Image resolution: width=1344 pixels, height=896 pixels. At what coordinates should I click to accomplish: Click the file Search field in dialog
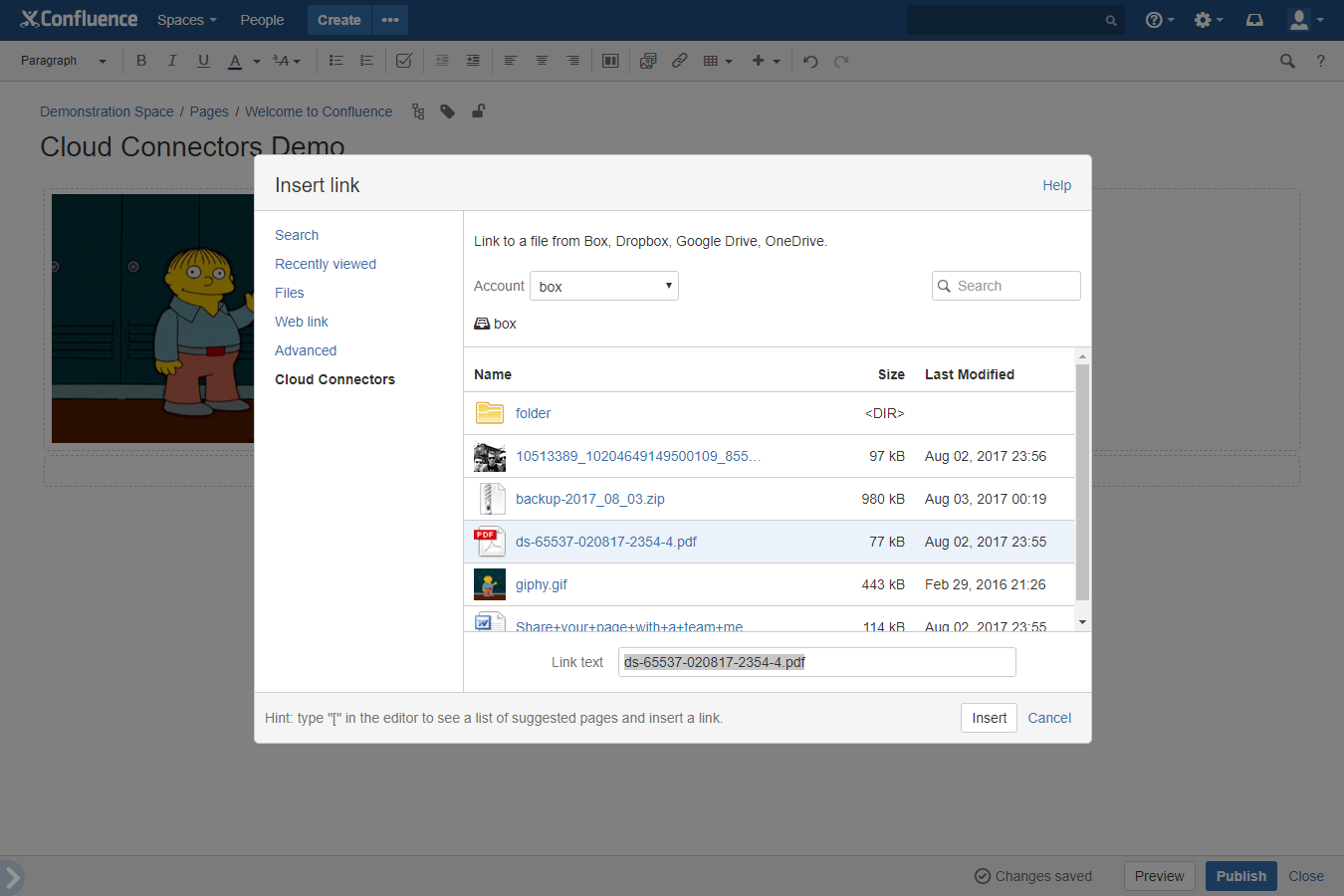click(x=1007, y=286)
